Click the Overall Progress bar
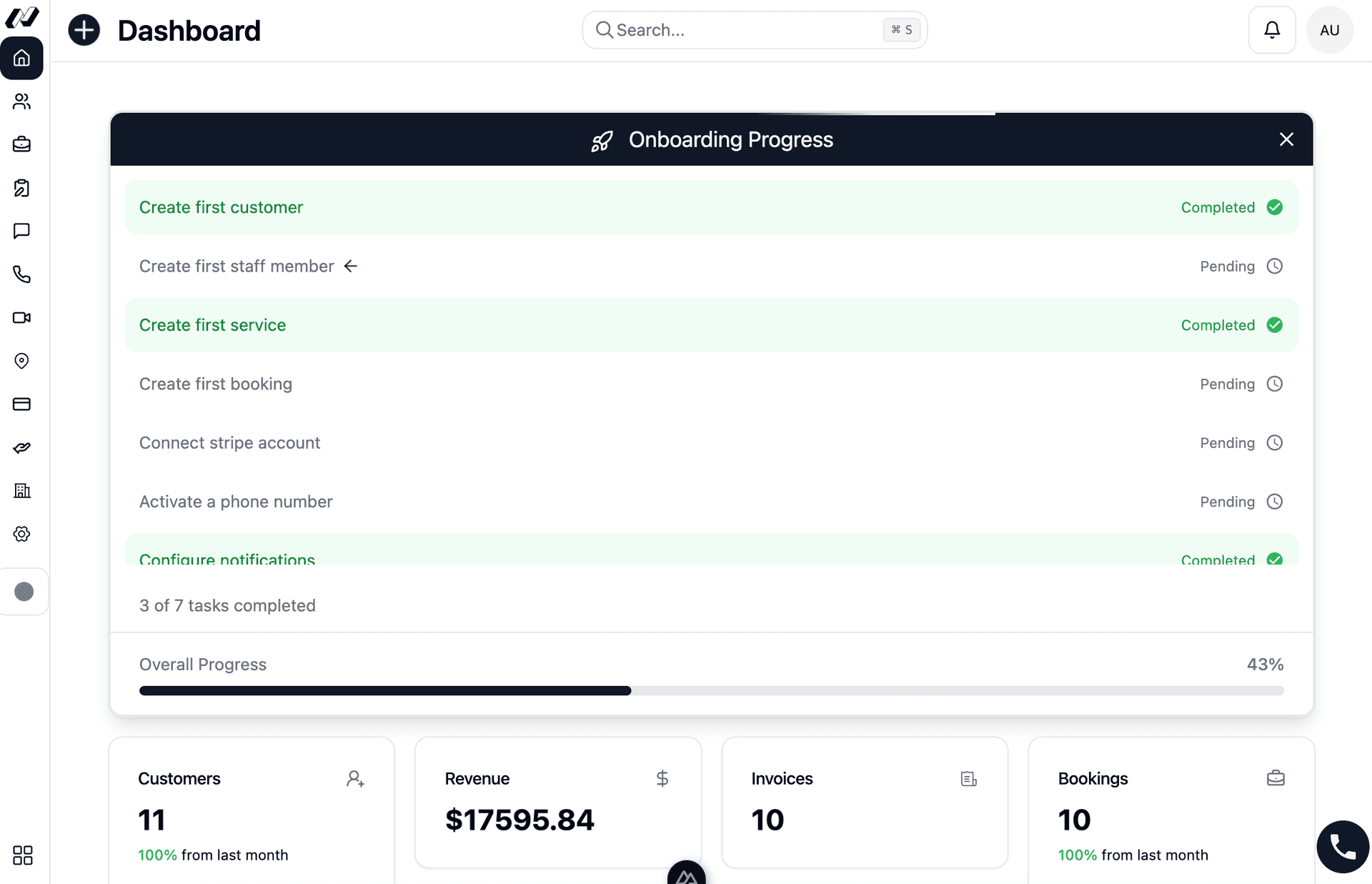 tap(711, 690)
